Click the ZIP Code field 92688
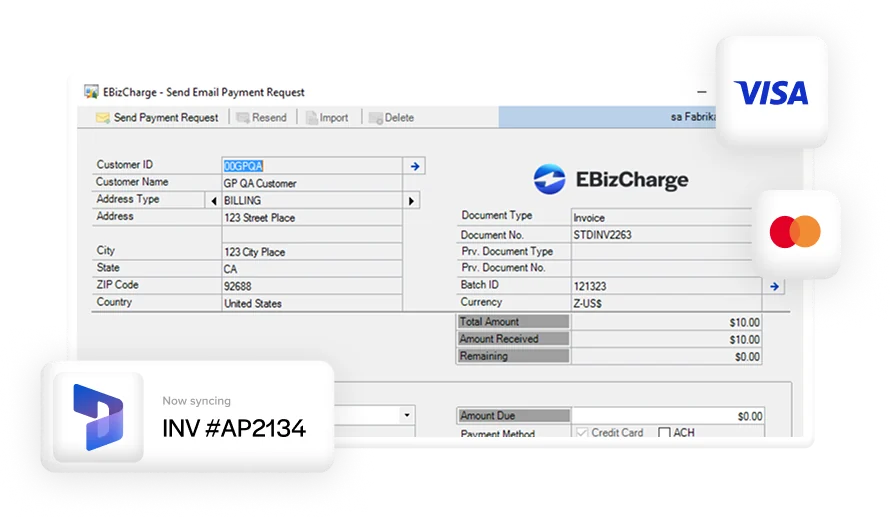 pyautogui.click(x=312, y=286)
